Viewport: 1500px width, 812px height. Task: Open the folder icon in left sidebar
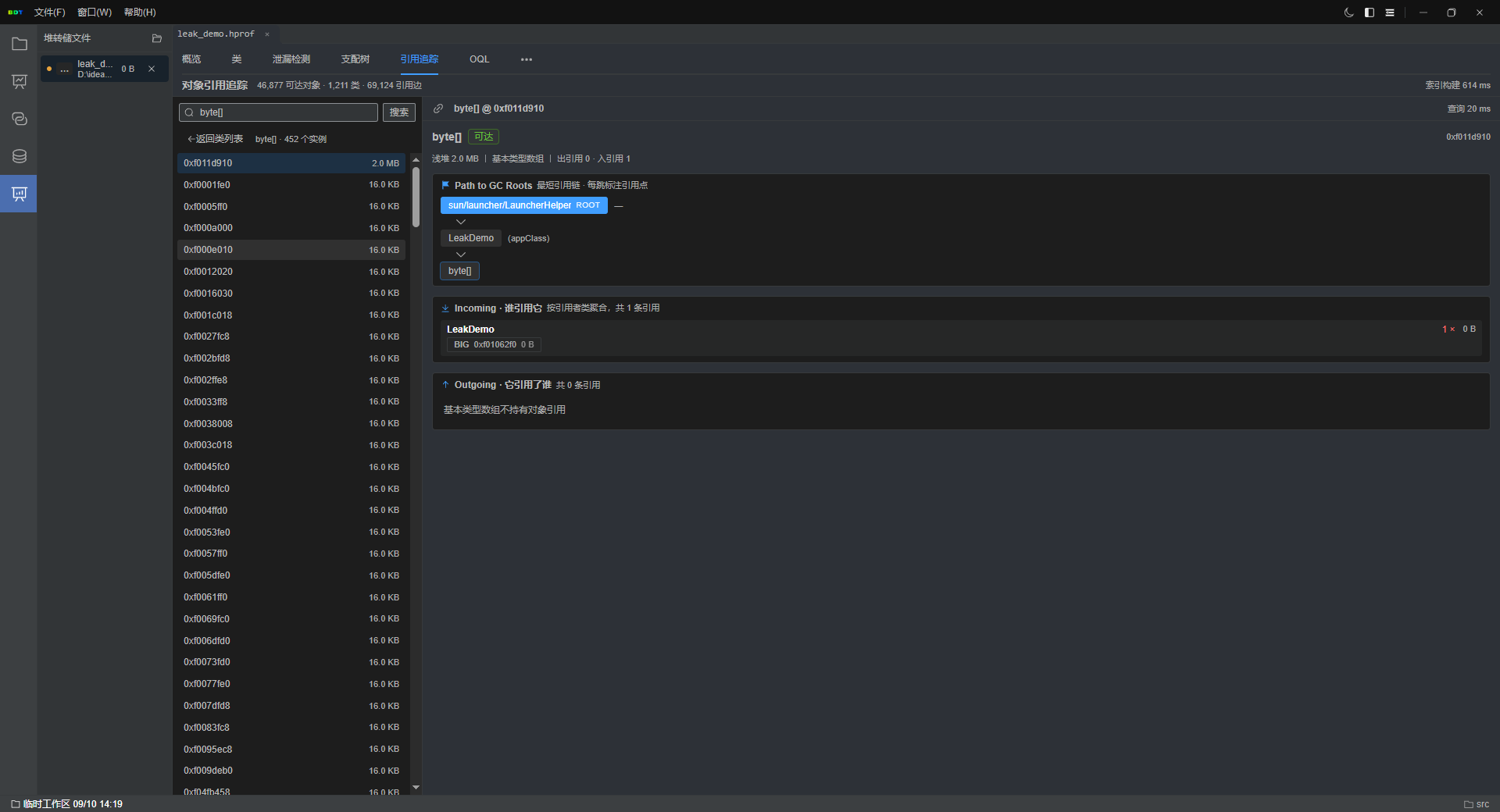(x=20, y=45)
